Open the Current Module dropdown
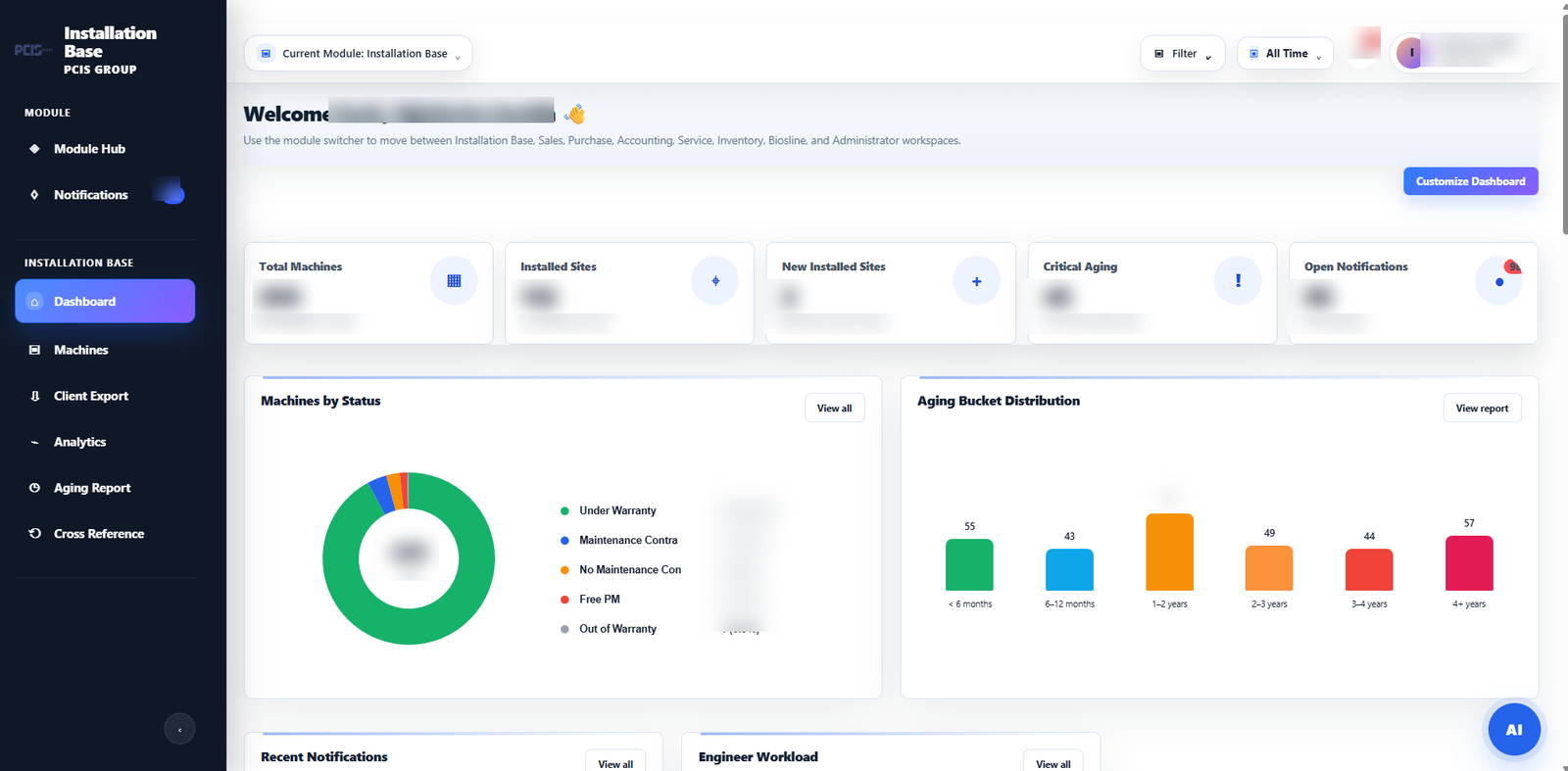The width and height of the screenshot is (1568, 771). (x=358, y=54)
